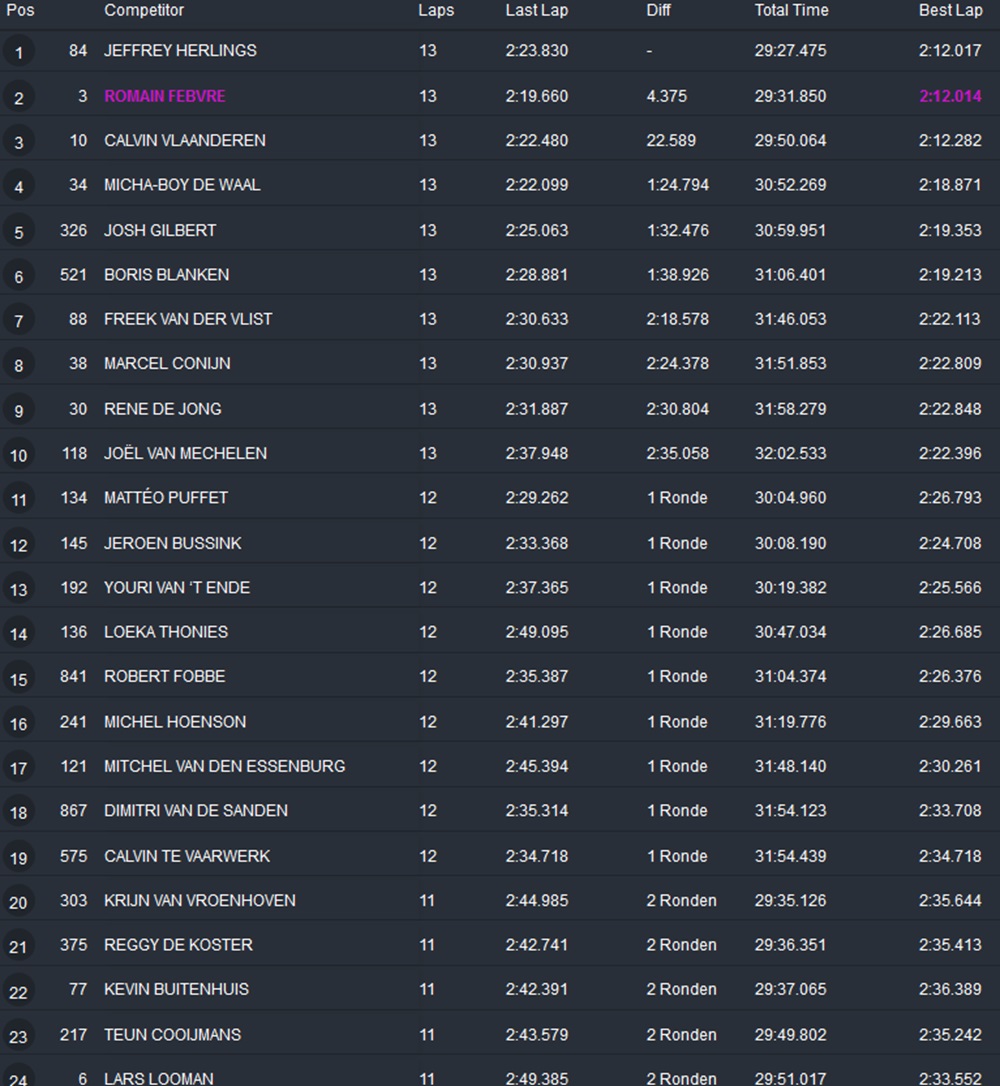Click Kevin Buitenhuis competitor name
This screenshot has width=1000, height=1086.
[x=176, y=989]
